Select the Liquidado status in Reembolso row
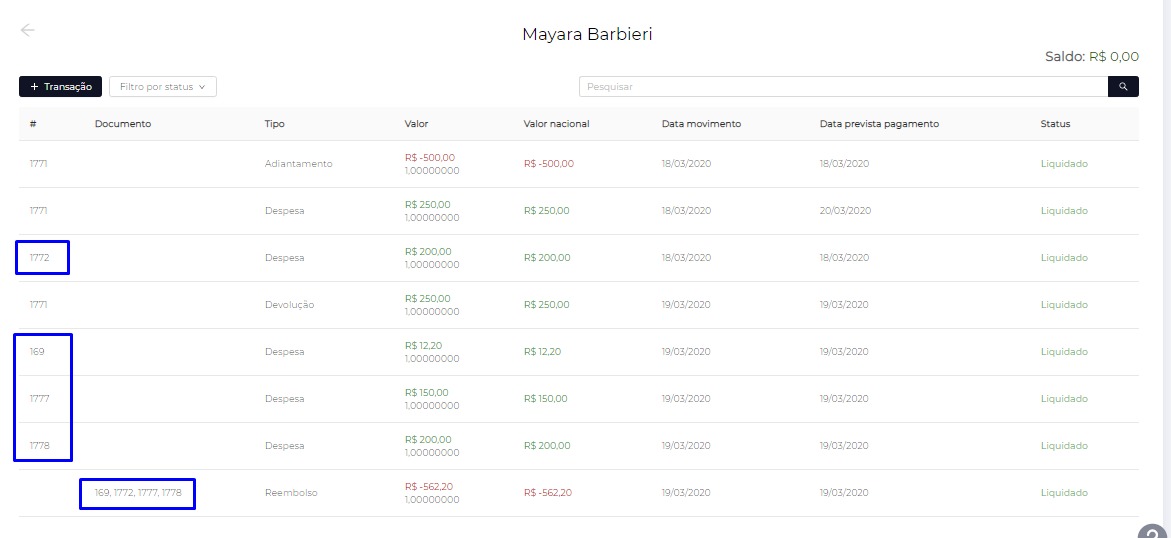The image size is (1171, 538). 1064,493
